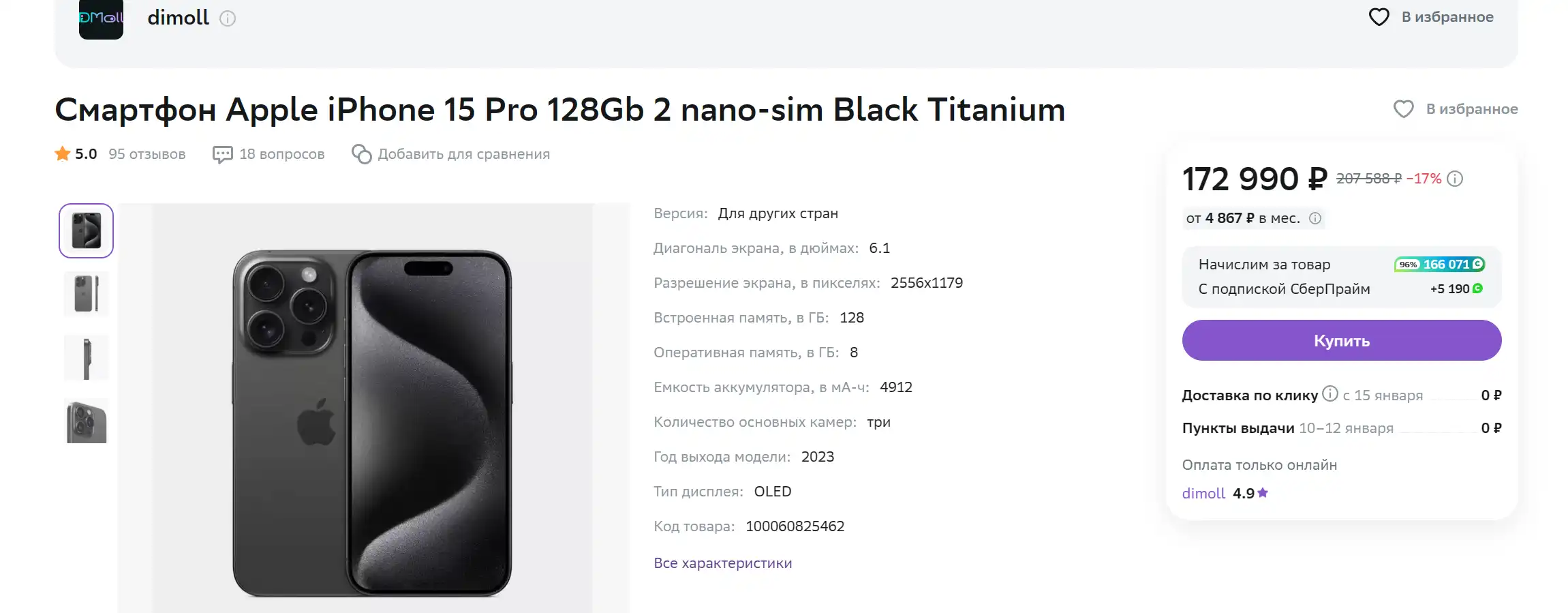This screenshot has width=1568, height=613.
Task: Toggle product favorite heart beside title
Action: click(x=1403, y=109)
